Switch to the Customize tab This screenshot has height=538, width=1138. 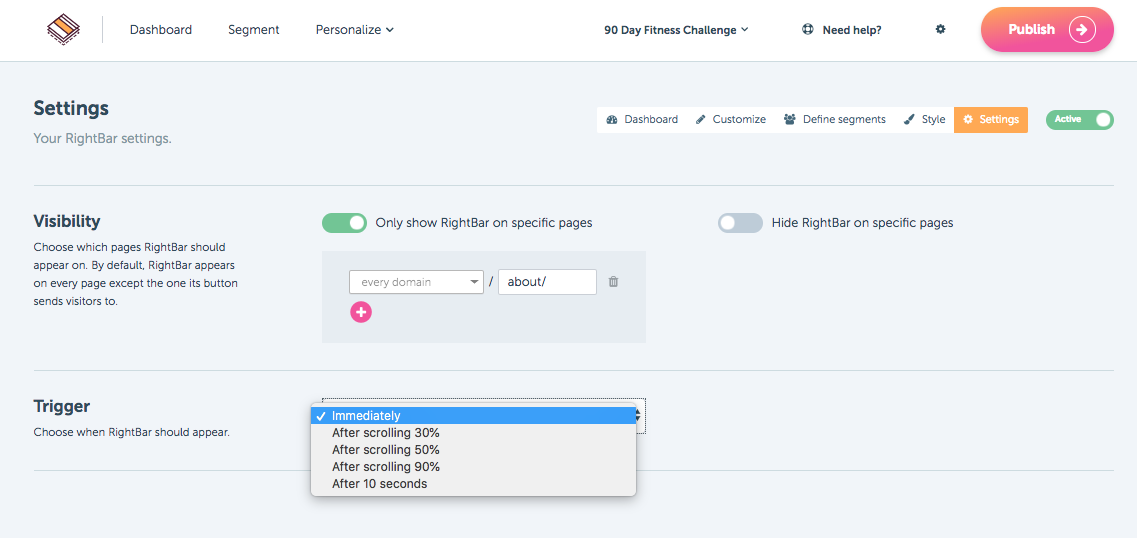pyautogui.click(x=730, y=119)
